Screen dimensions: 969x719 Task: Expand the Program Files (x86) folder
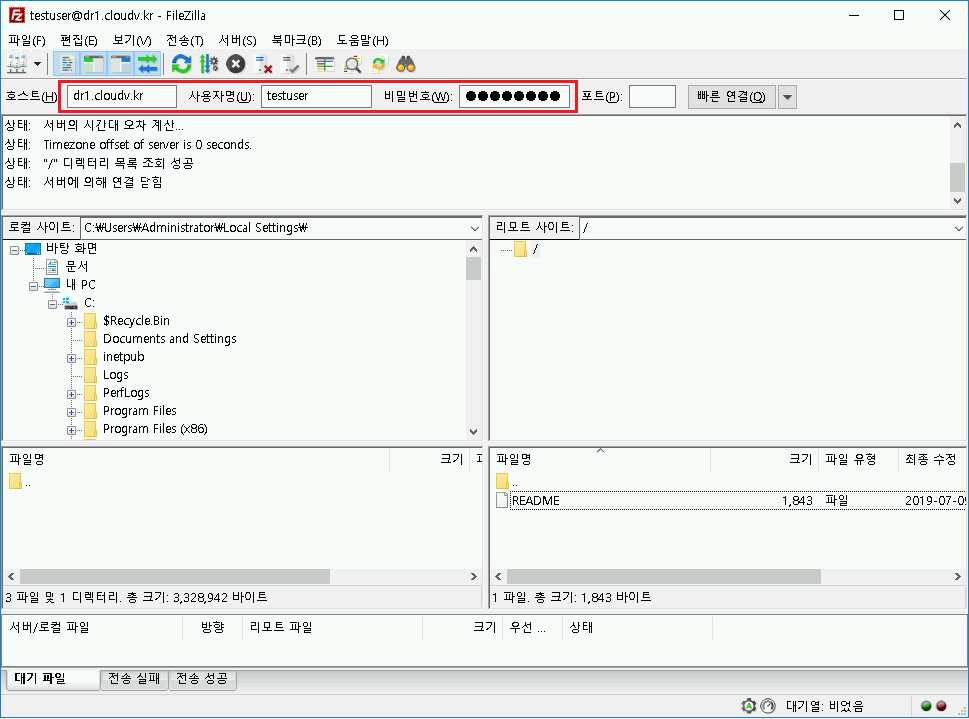(72, 430)
